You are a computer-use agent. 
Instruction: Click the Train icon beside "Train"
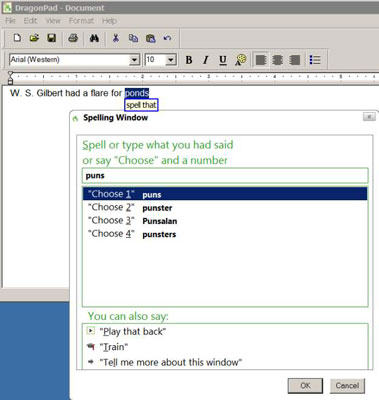point(91,347)
